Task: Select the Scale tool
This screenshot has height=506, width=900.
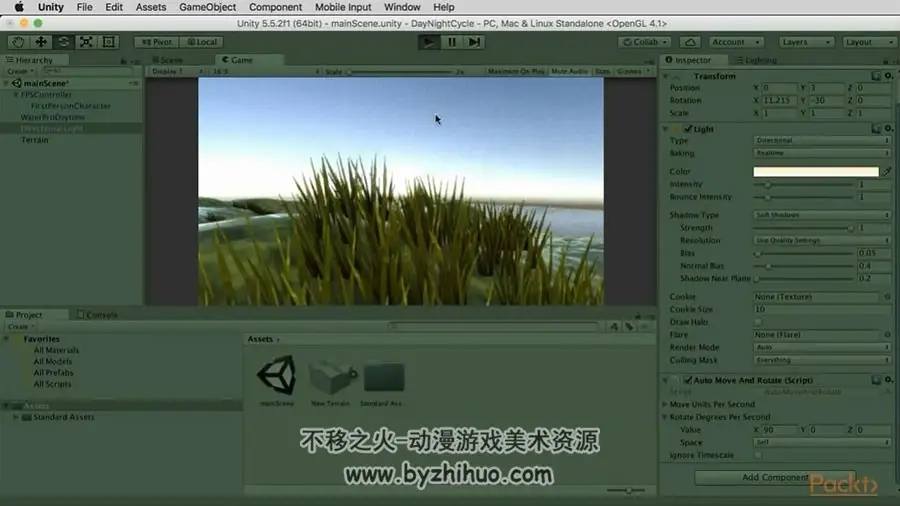Action: tap(86, 42)
